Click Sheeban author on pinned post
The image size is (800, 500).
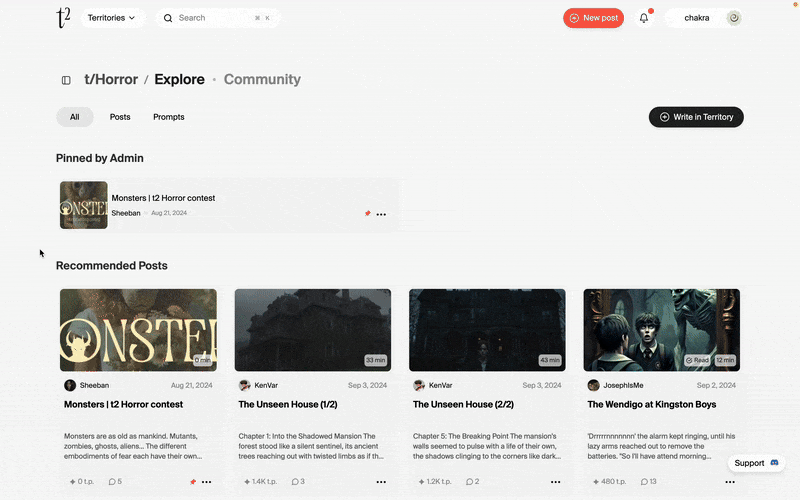coord(126,213)
